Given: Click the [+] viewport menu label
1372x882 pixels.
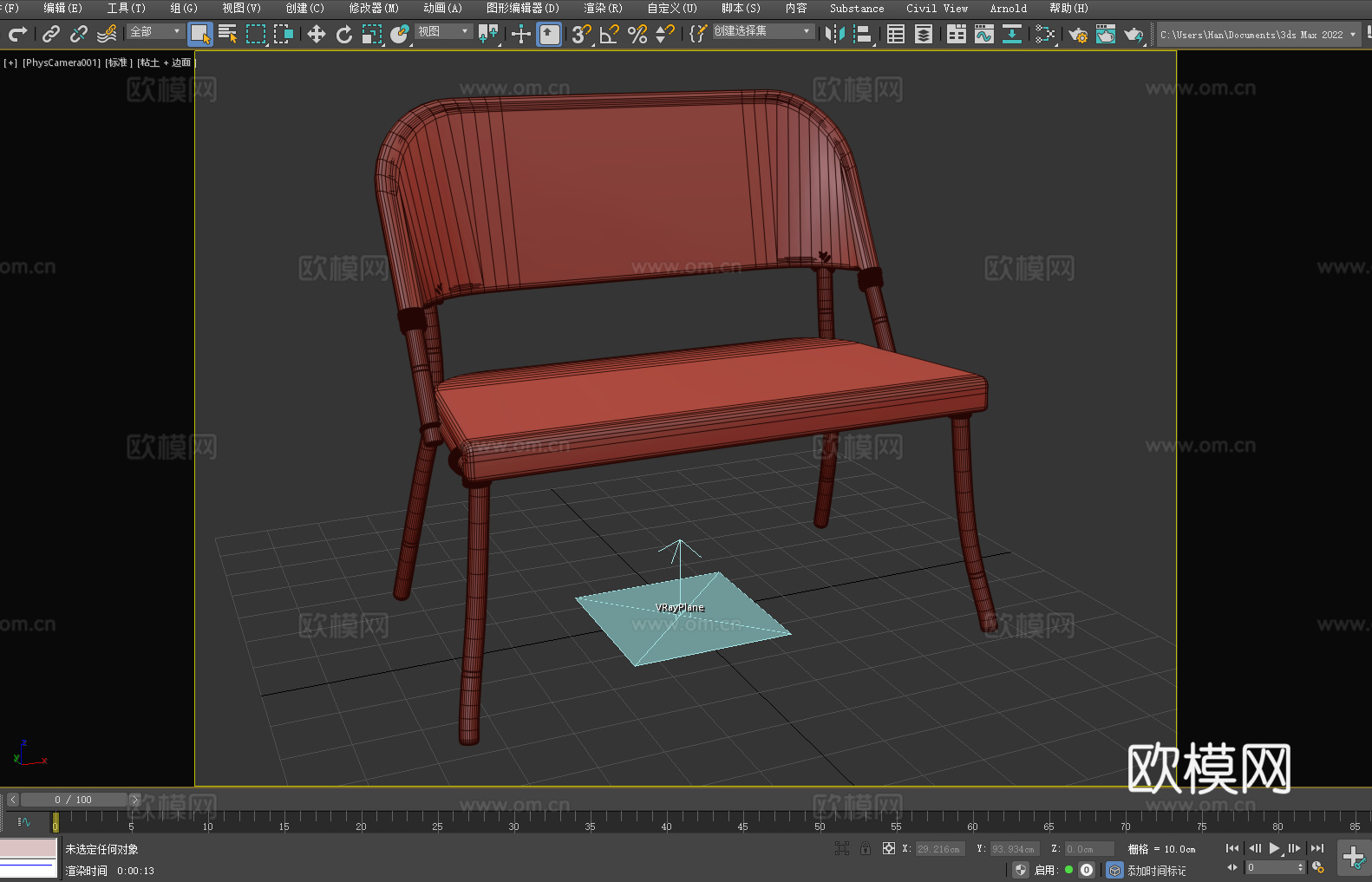Looking at the screenshot, I should click(10, 62).
